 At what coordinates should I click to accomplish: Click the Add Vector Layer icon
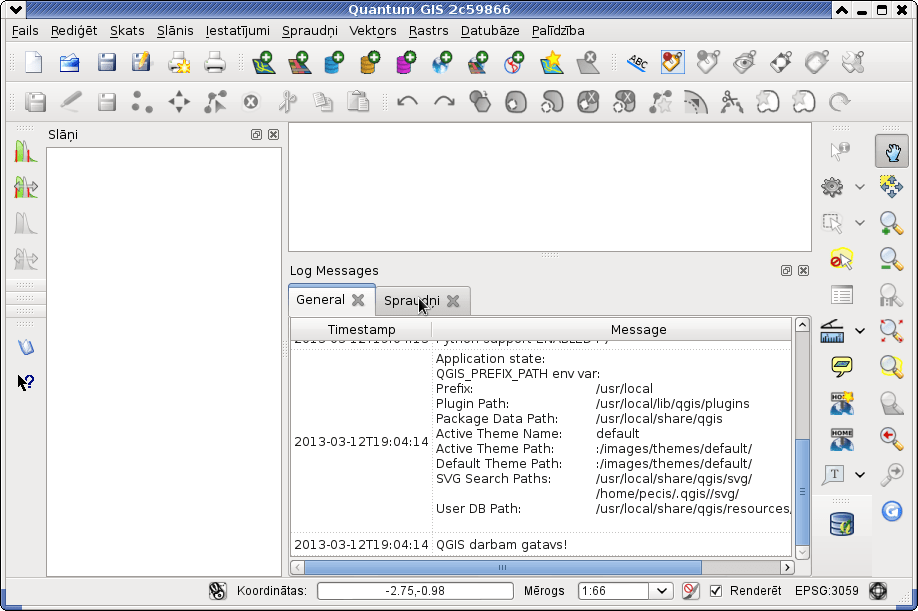click(263, 62)
